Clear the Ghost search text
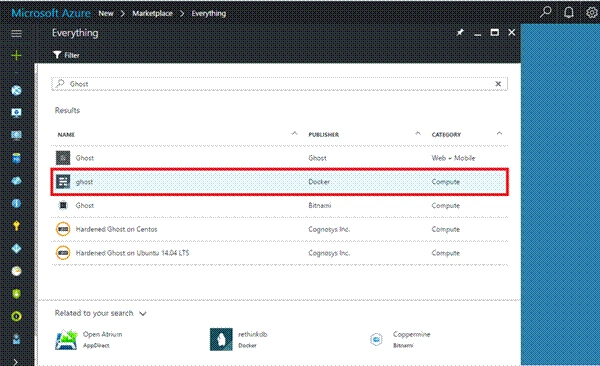Viewport: 600px width, 366px height. pyautogui.click(x=498, y=84)
